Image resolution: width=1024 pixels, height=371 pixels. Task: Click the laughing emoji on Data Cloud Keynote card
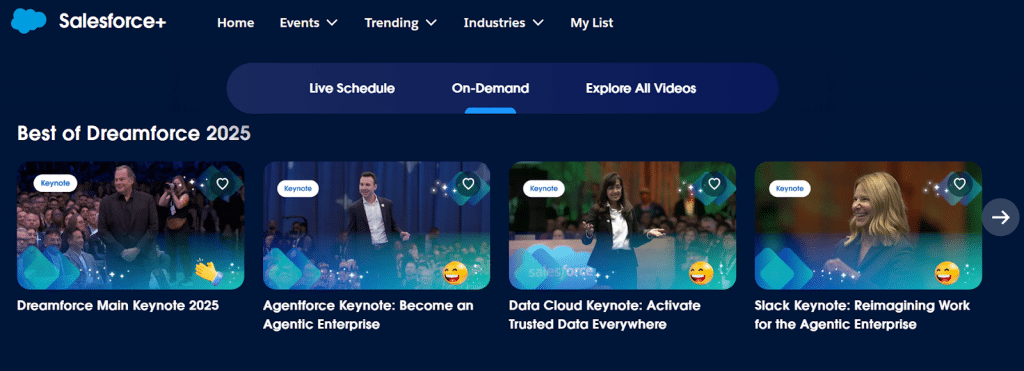700,272
